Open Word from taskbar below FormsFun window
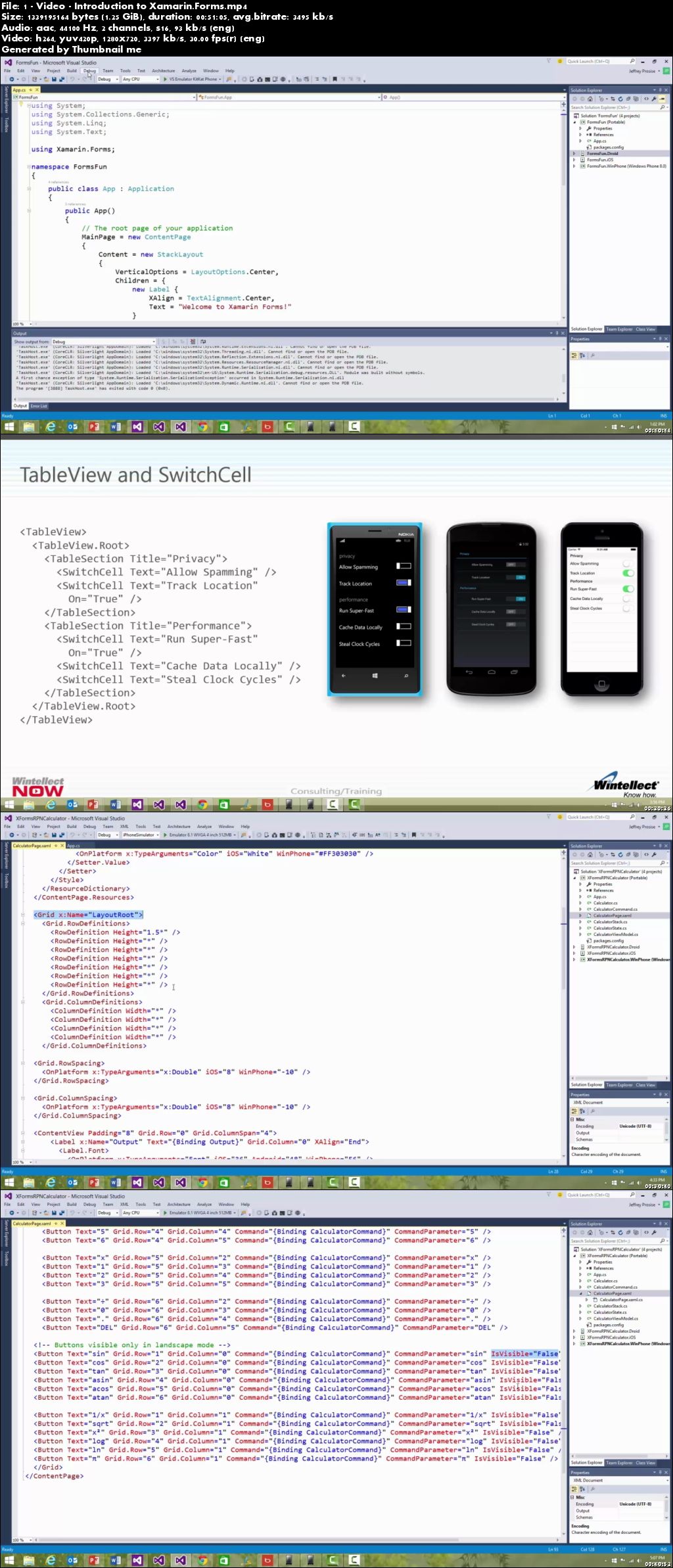This screenshot has width=673, height=1568. (x=116, y=427)
